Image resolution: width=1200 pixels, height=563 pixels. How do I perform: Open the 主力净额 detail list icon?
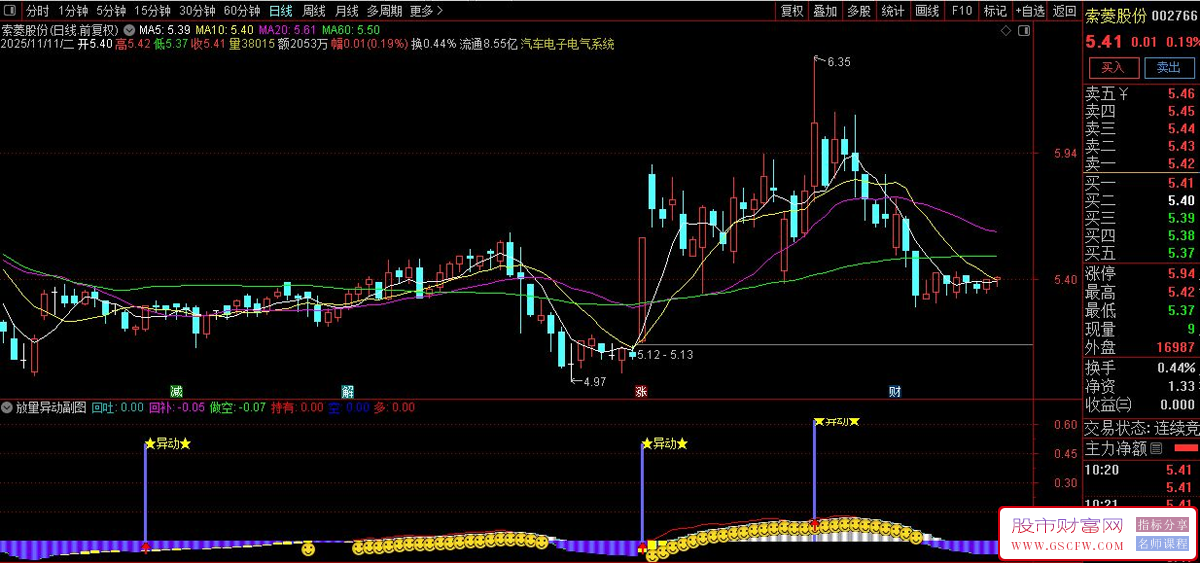click(x=1156, y=448)
